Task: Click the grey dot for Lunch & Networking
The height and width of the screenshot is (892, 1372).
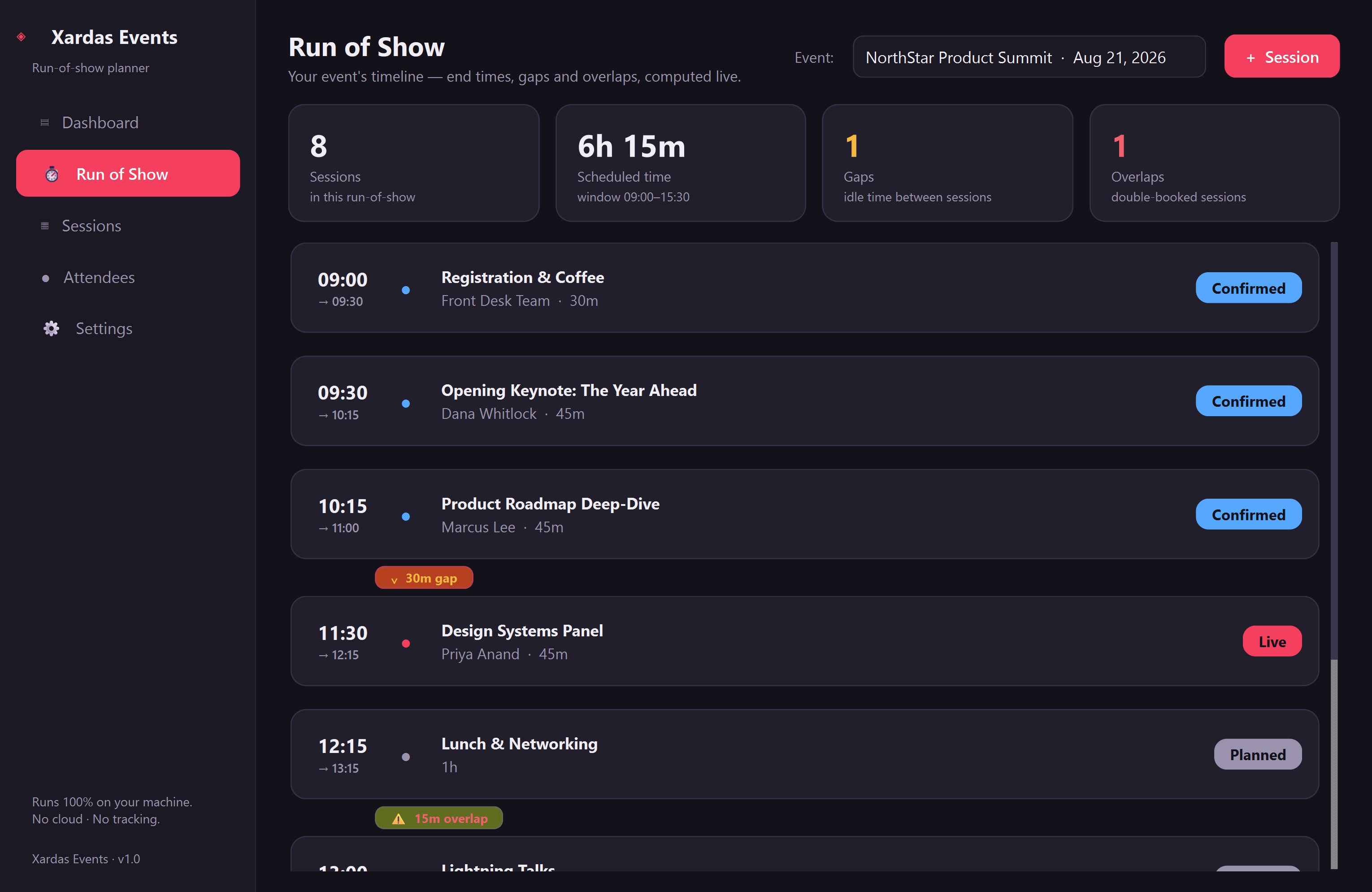Action: (406, 757)
